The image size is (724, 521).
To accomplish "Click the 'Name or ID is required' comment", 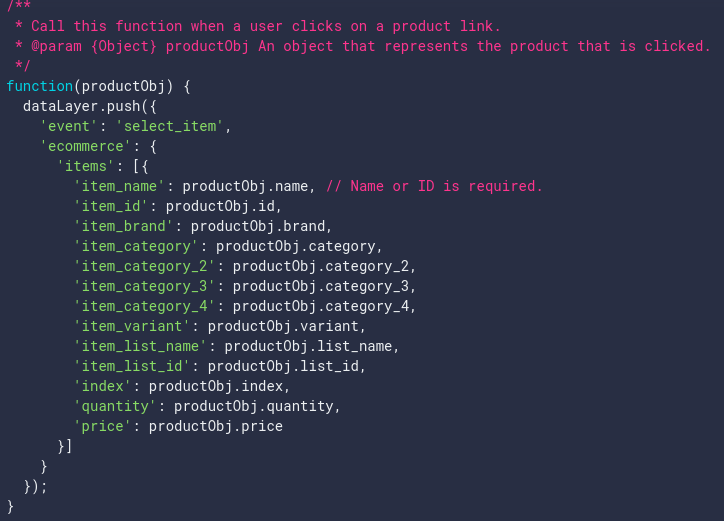I will pos(434,186).
